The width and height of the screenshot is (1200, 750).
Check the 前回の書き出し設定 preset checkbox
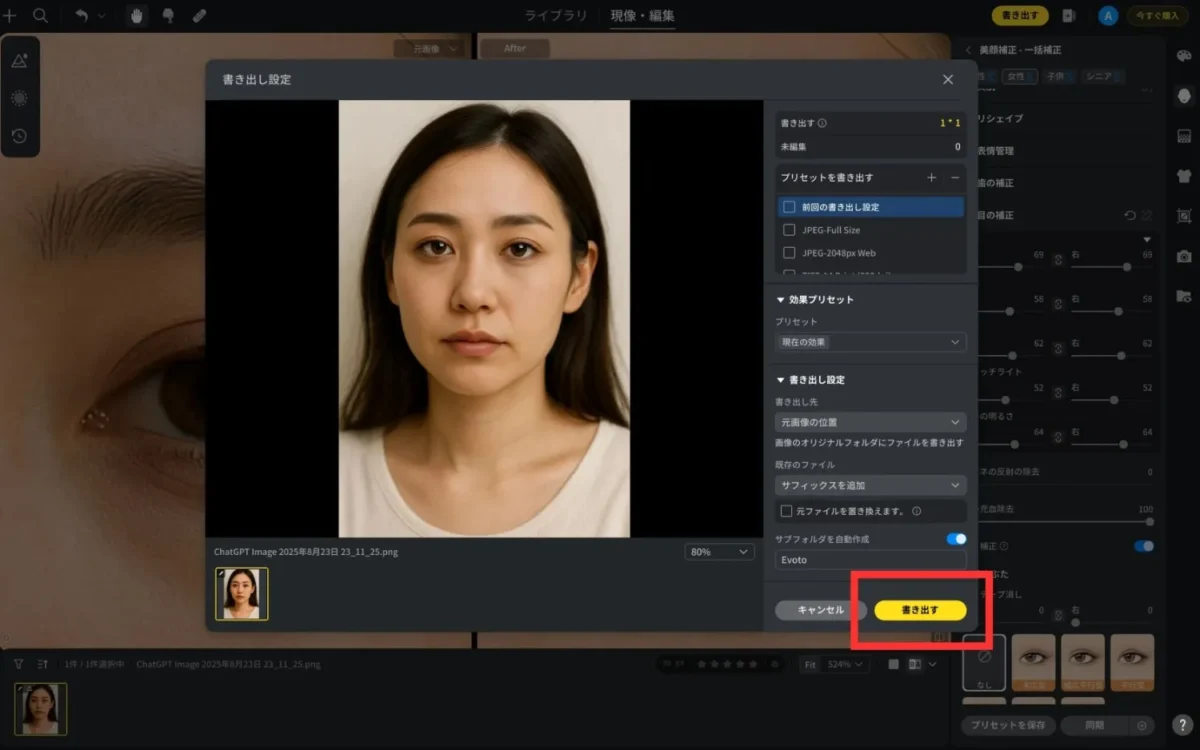(789, 207)
